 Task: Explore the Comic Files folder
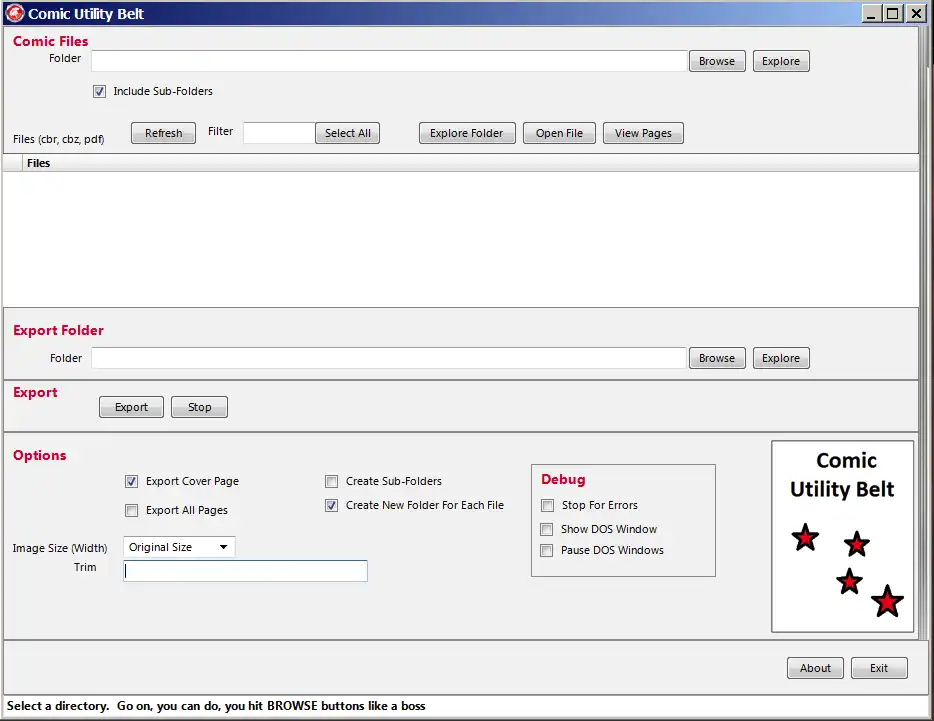[x=781, y=61]
